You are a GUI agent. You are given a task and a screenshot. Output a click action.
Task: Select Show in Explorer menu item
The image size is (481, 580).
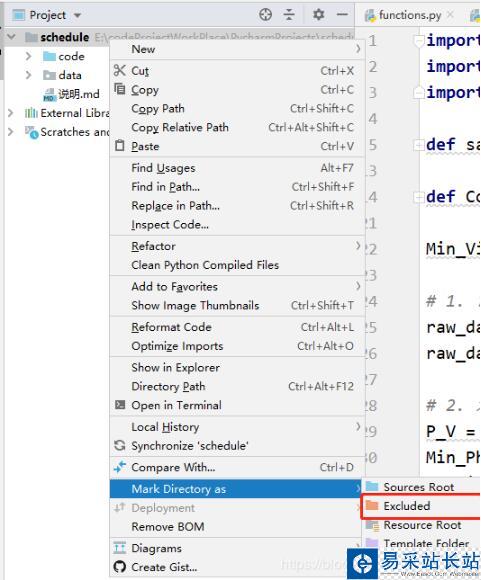237,367
